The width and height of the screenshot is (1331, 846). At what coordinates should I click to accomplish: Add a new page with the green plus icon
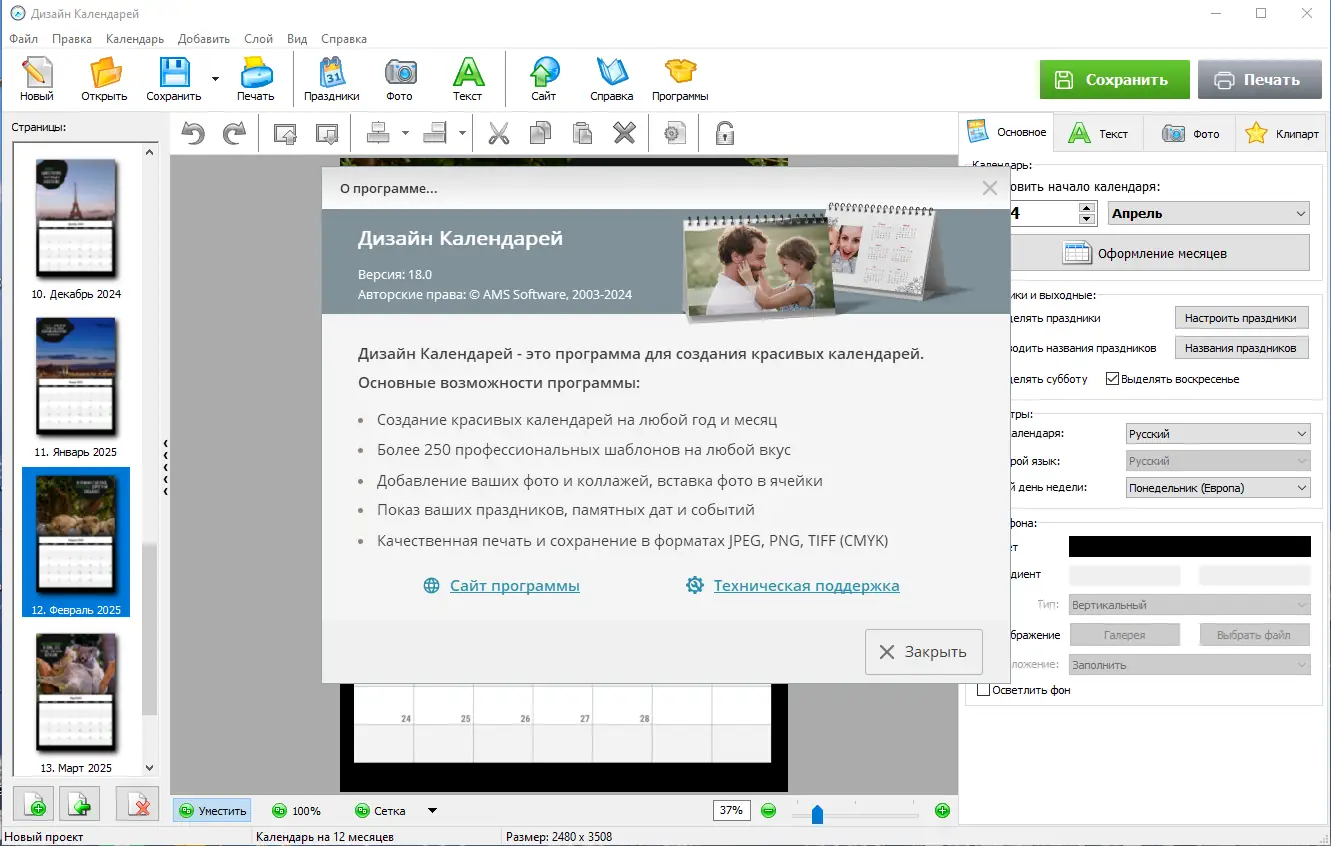click(x=35, y=806)
